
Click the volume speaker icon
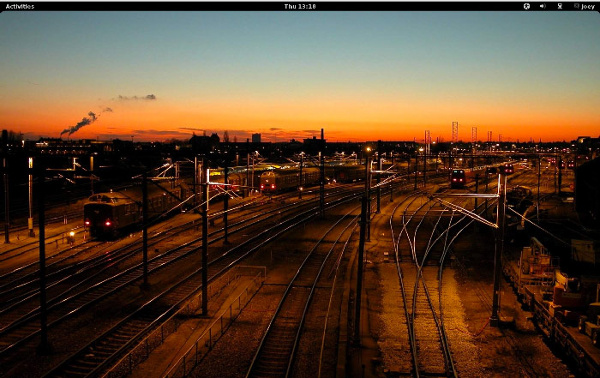click(543, 6)
